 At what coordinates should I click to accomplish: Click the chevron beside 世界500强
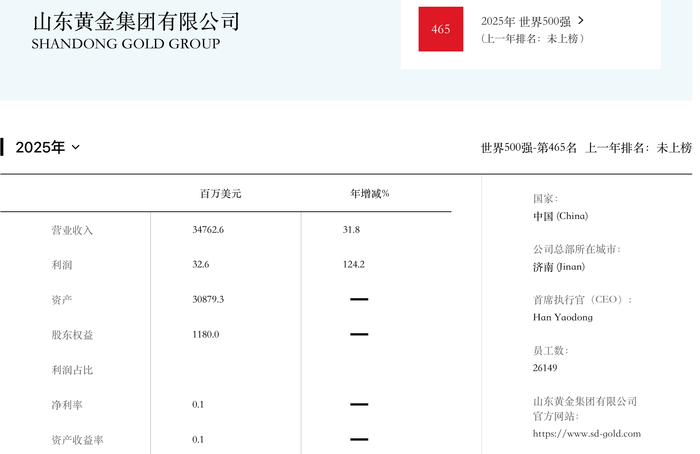pos(580,21)
